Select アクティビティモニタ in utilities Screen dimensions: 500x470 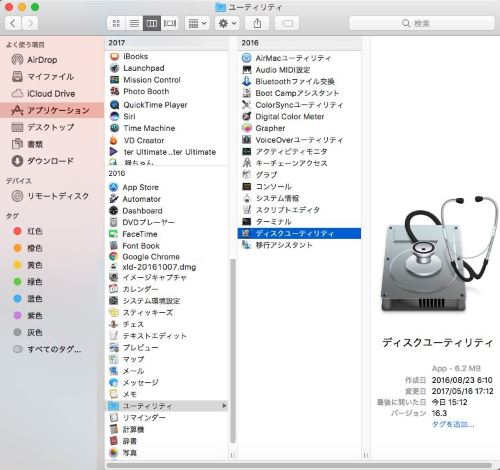pos(299,152)
